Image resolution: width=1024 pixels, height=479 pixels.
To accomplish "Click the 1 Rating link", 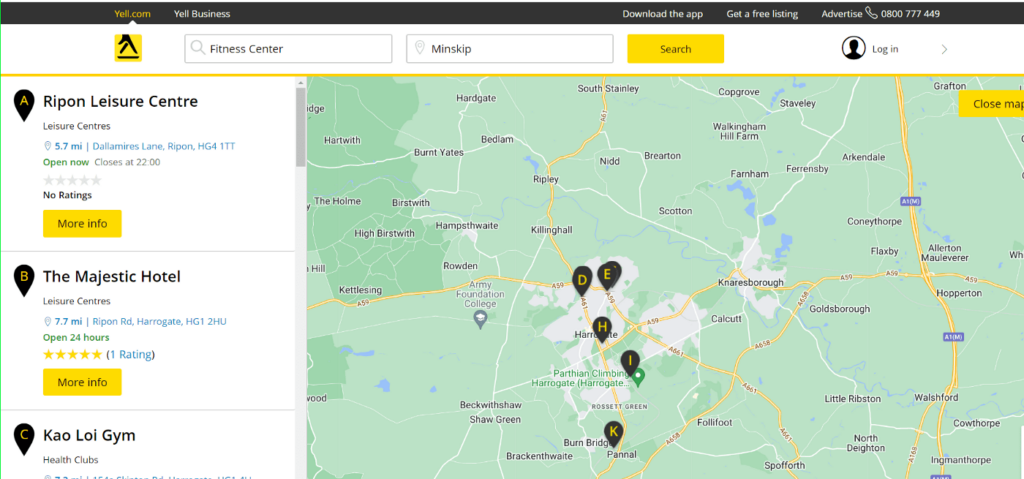I will pos(131,354).
